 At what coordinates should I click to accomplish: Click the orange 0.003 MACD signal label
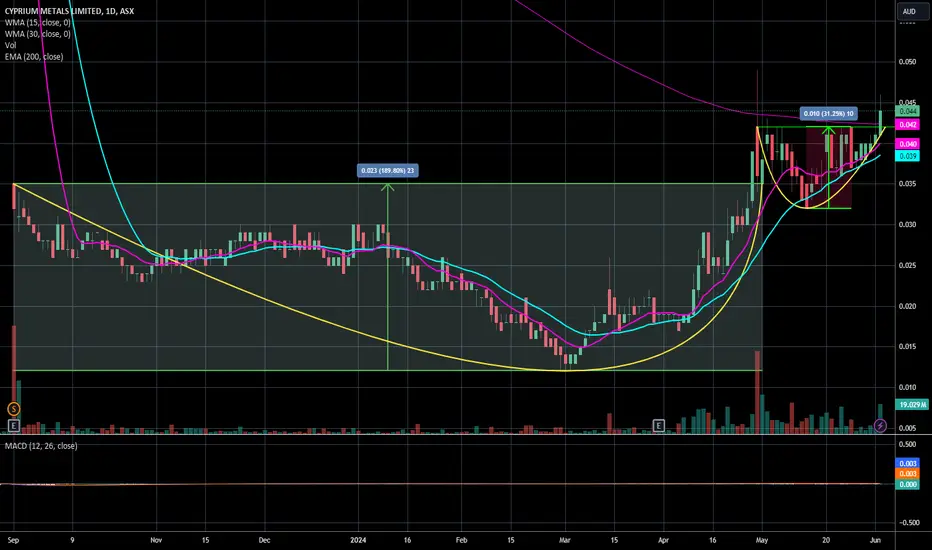tap(908, 474)
